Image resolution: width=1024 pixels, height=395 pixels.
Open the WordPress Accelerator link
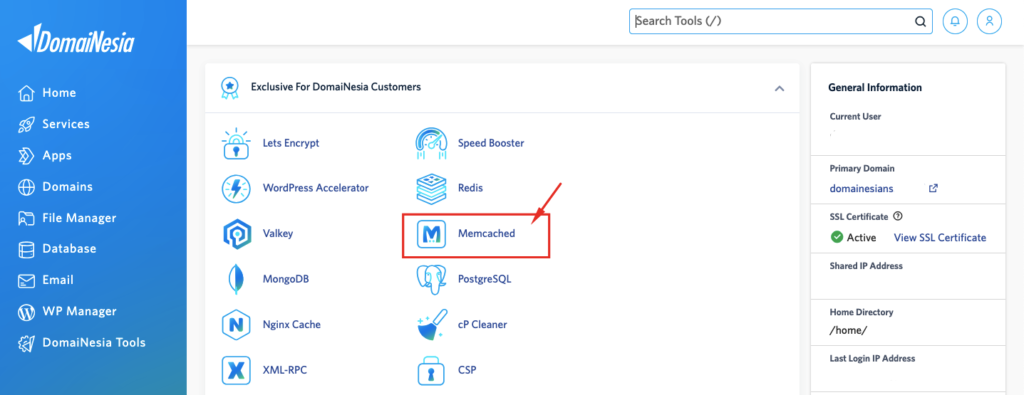point(315,188)
